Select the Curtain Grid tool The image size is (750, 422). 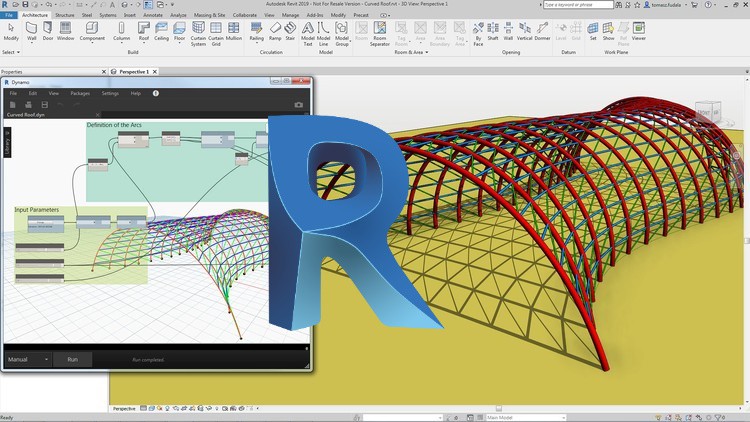216,33
